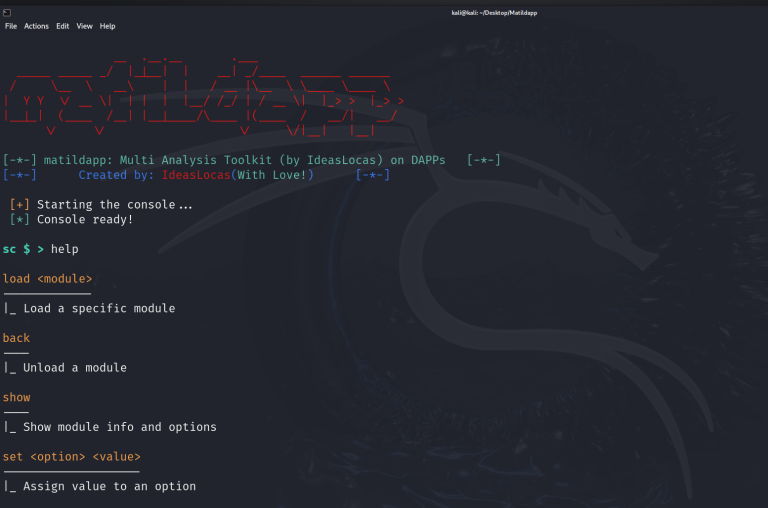The width and height of the screenshot is (768, 508).
Task: Open the Help menu
Action: coord(107,26)
